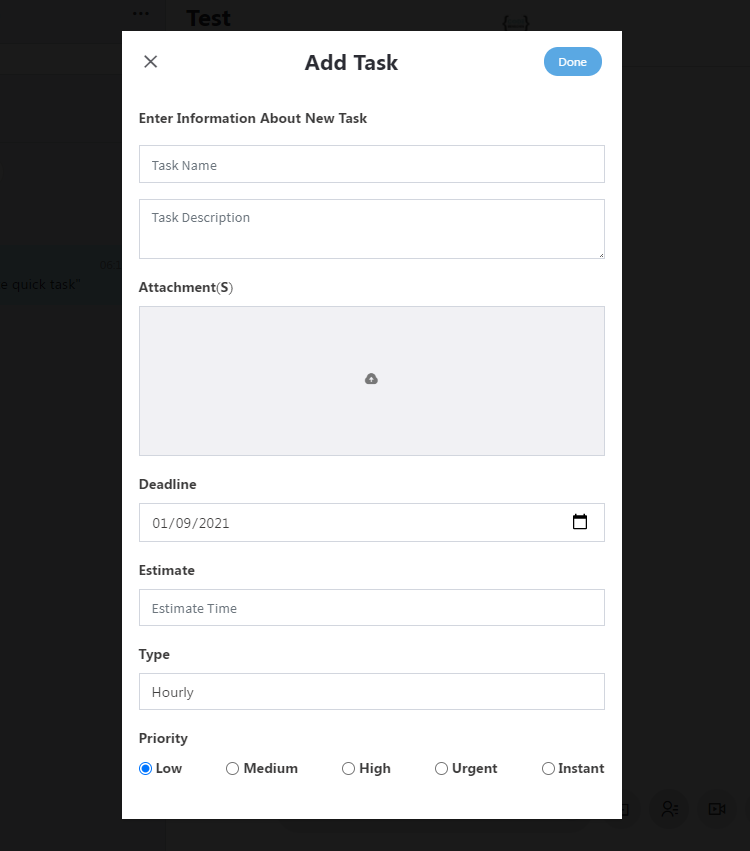Click the Deadline date text 01/09/2021
The width and height of the screenshot is (750, 851).
tap(190, 523)
